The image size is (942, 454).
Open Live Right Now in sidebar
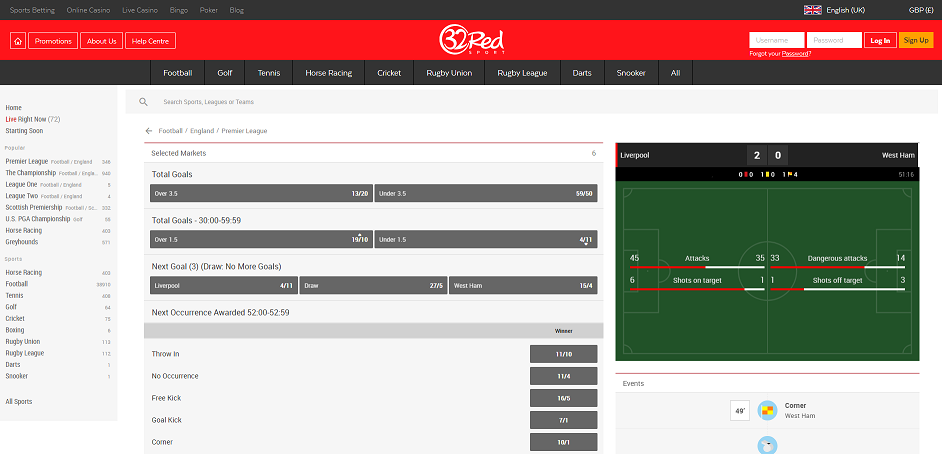33,119
